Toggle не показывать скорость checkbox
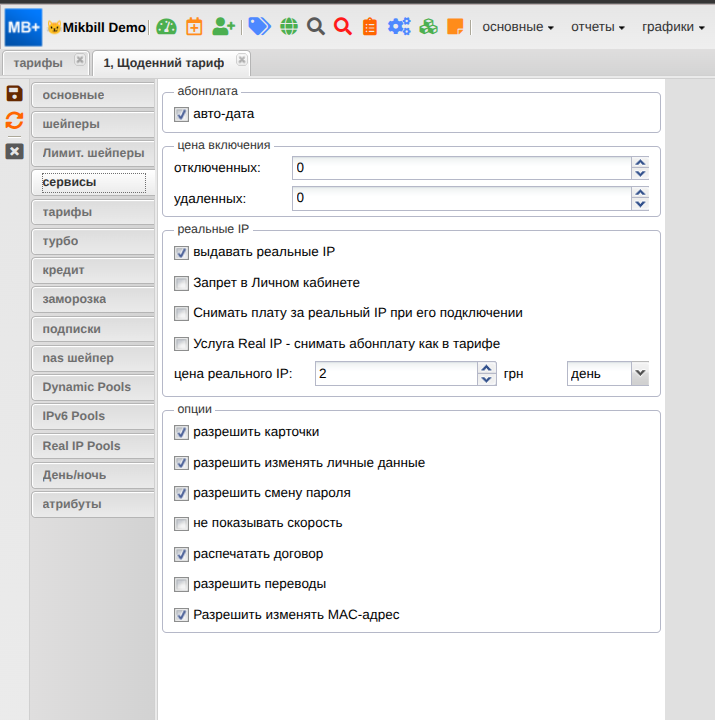 coord(181,523)
